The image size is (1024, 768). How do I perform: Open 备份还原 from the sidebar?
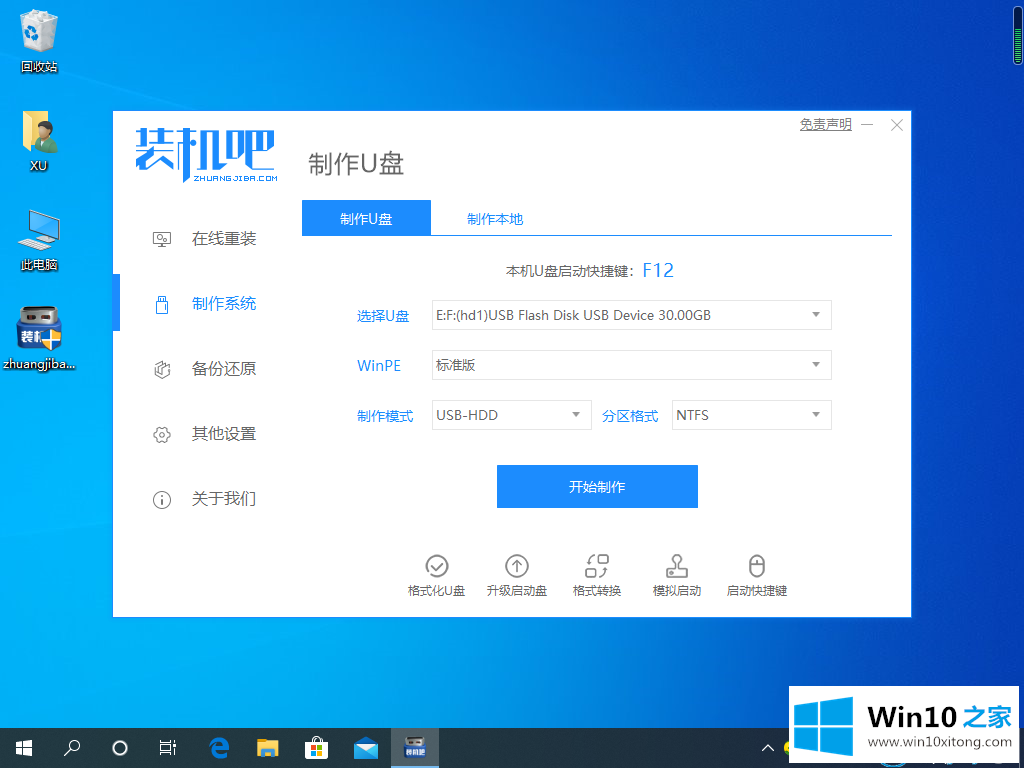click(x=223, y=369)
